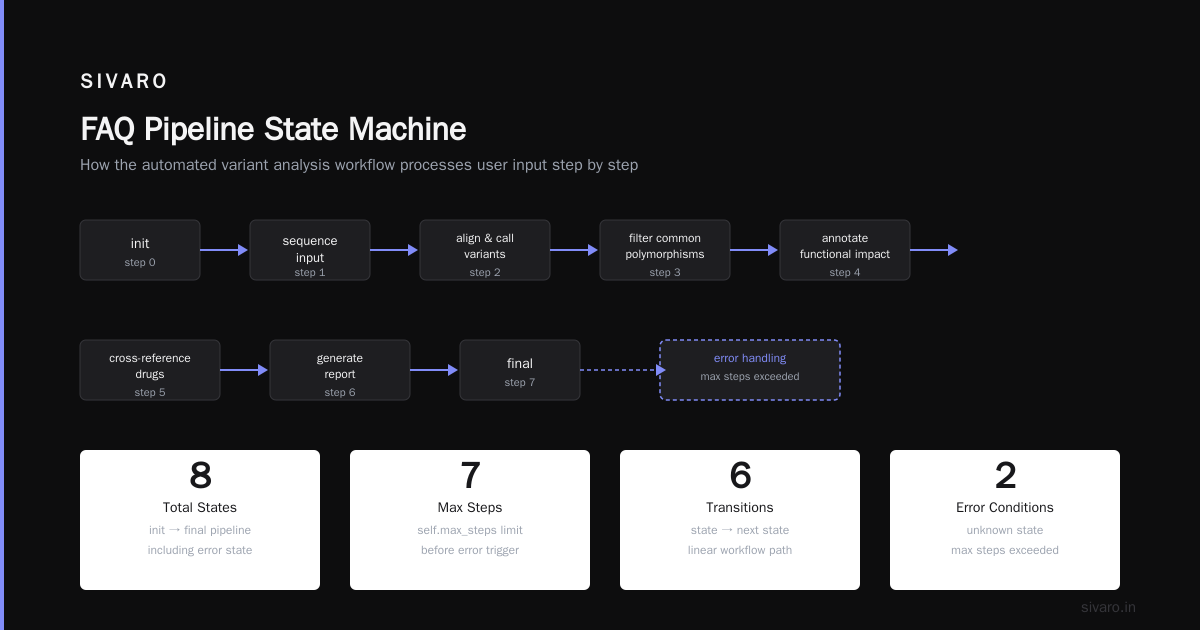Select the generate report step 6 node

[x=340, y=370]
